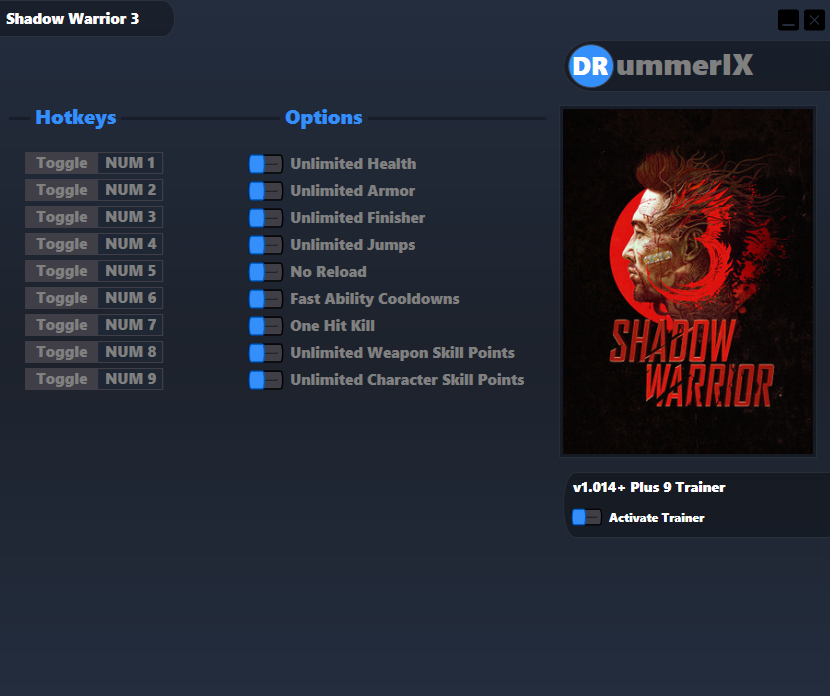Close the trainer window
The width and height of the screenshot is (830, 696).
coord(814,20)
